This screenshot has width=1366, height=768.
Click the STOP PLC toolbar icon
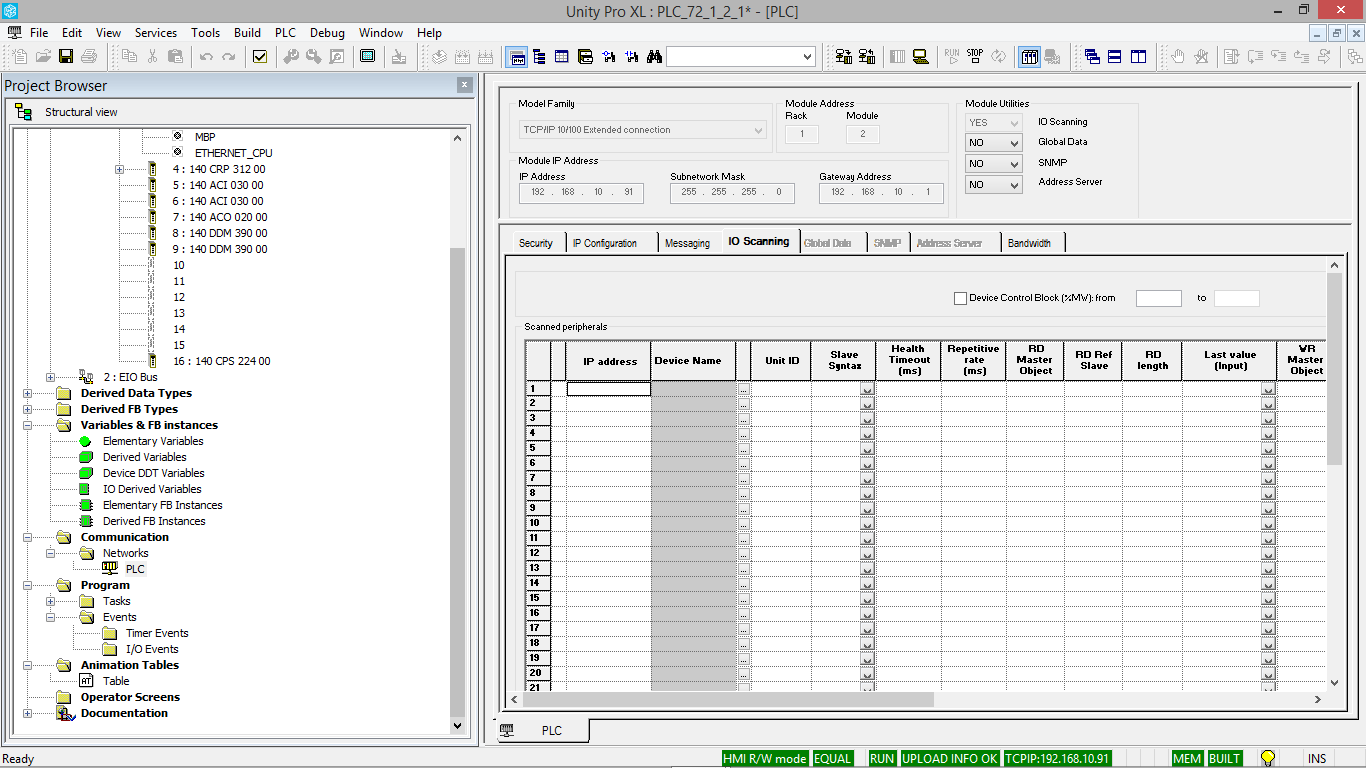tap(974, 57)
